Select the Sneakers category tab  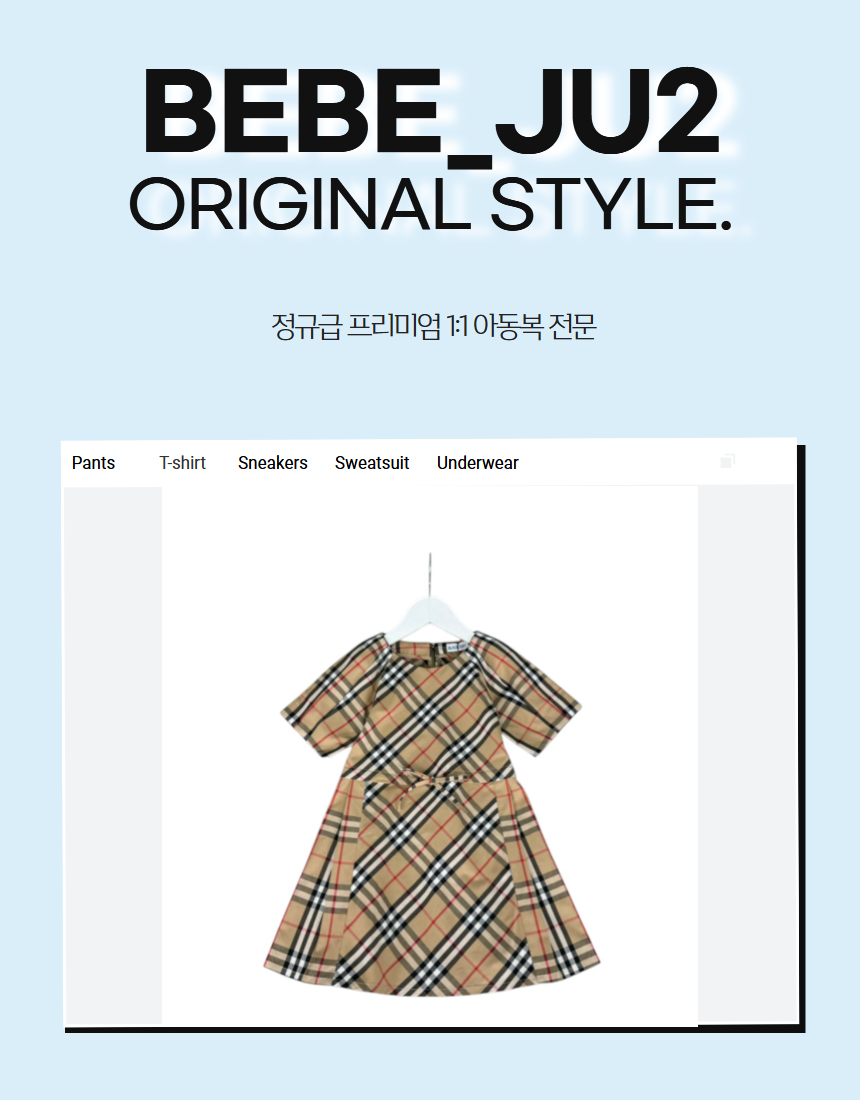tap(273, 463)
